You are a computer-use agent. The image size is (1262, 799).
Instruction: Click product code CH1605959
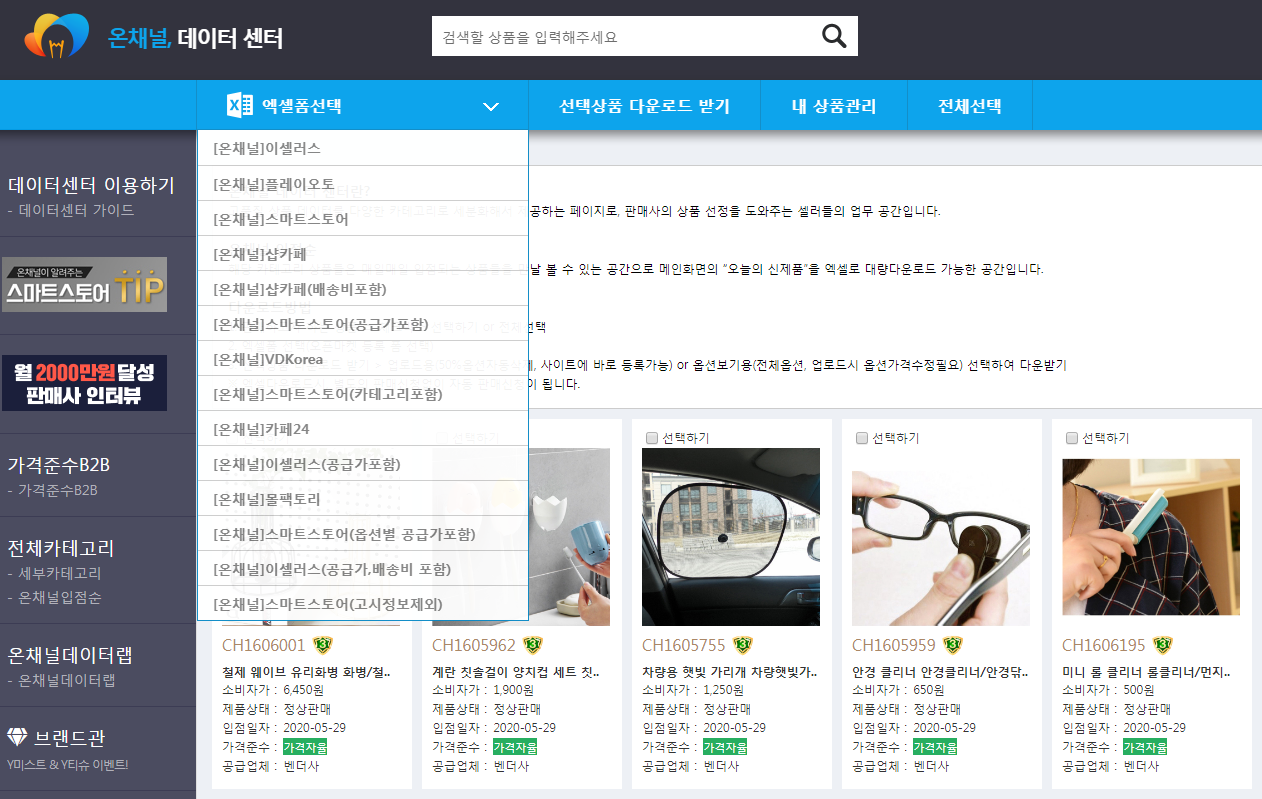[x=894, y=645]
